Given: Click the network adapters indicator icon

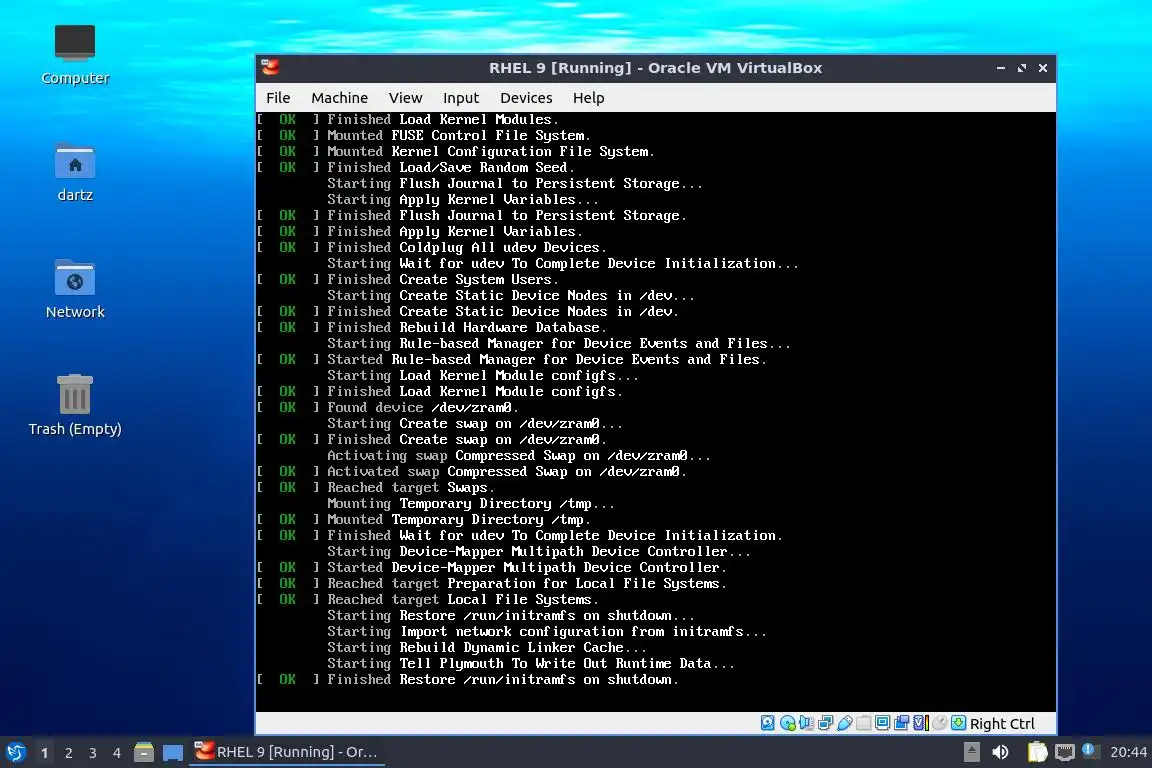Looking at the screenshot, I should click(826, 723).
